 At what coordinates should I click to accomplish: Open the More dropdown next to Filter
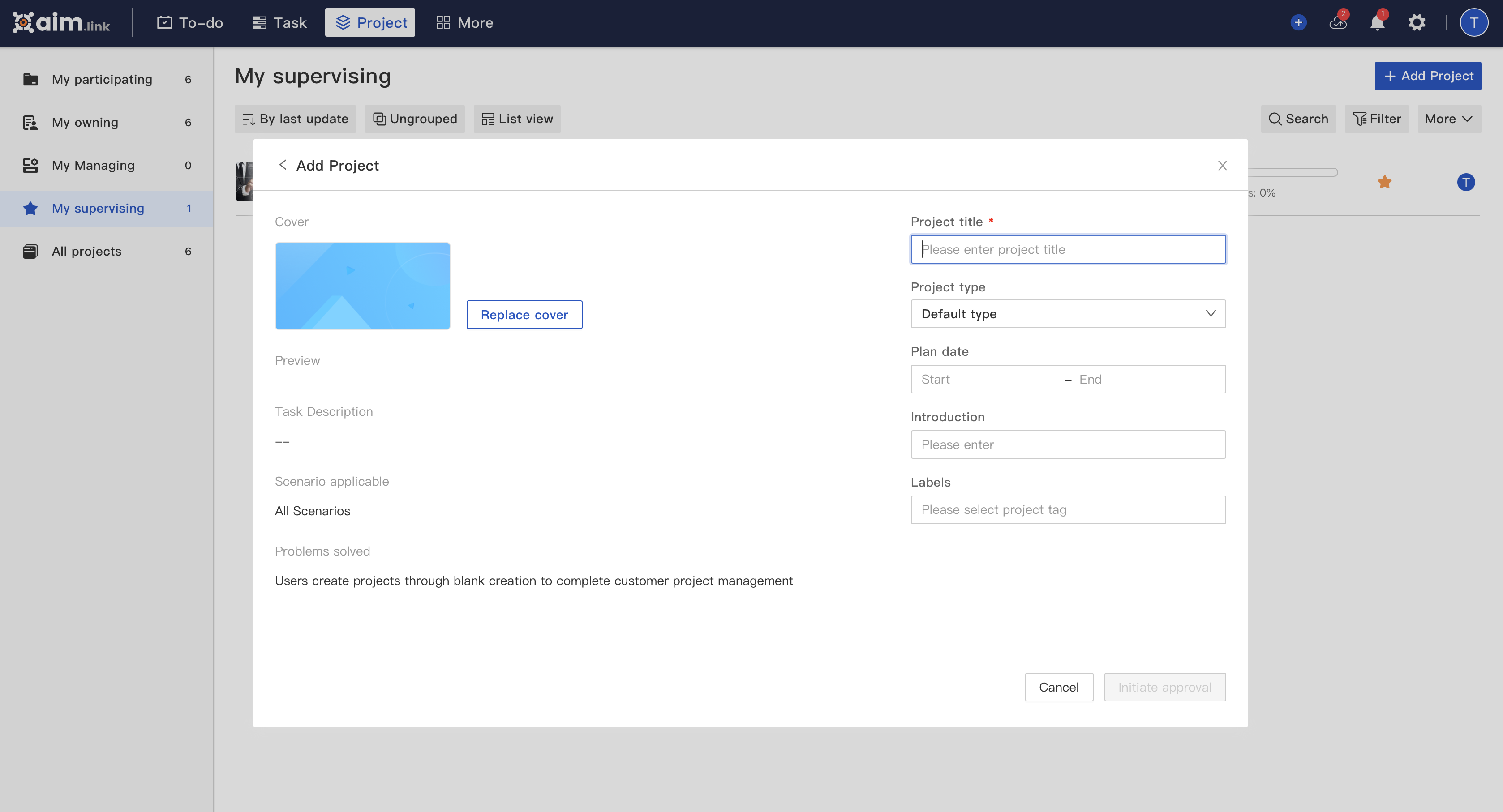pos(1449,119)
